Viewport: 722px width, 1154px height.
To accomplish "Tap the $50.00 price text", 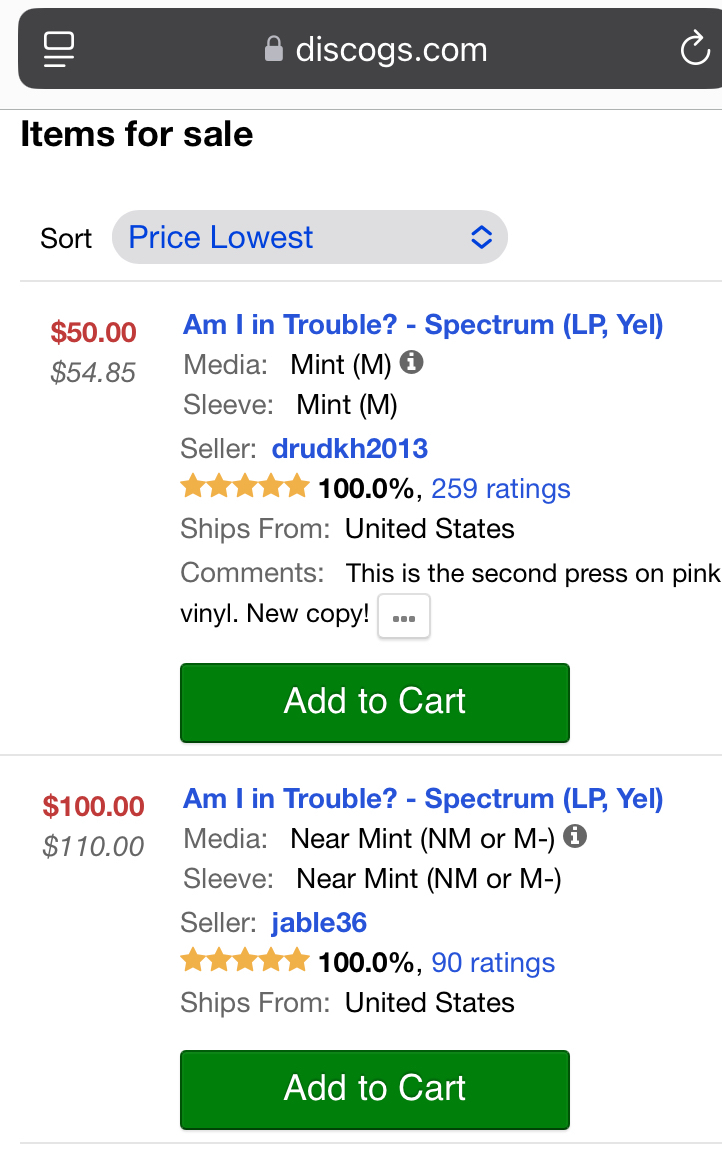I will pos(94,332).
